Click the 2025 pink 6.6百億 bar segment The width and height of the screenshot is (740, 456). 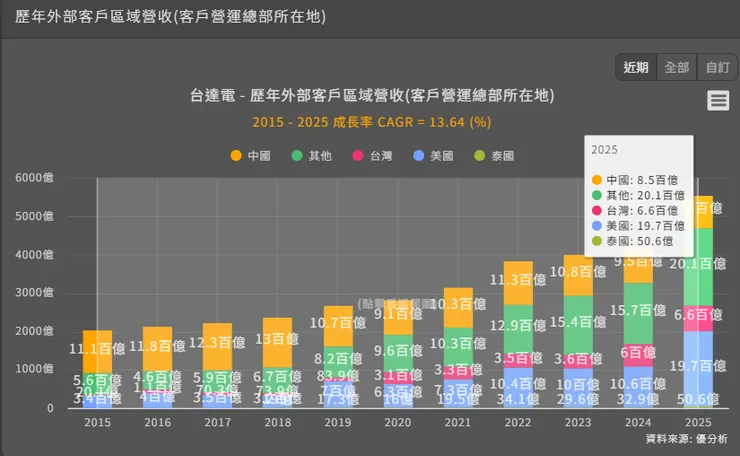pos(698,319)
